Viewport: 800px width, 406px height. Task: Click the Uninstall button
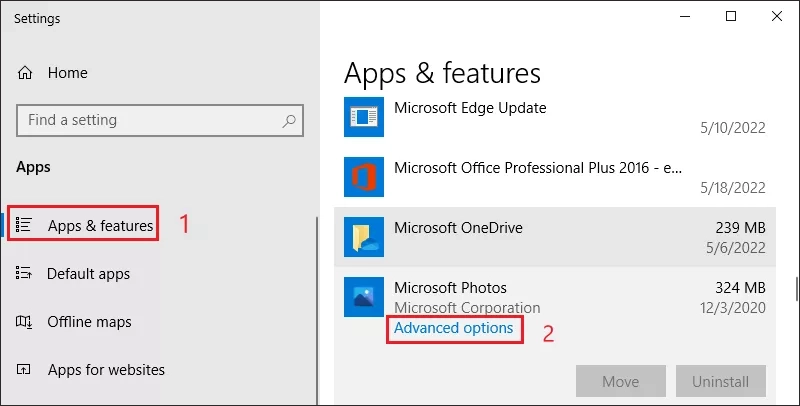[720, 381]
